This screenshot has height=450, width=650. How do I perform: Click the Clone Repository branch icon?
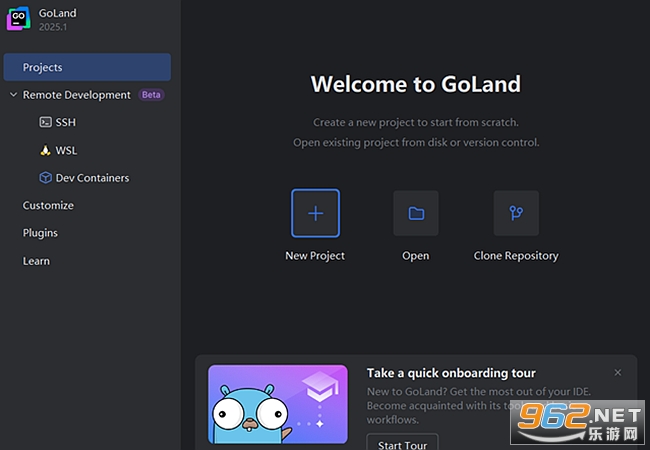516,213
